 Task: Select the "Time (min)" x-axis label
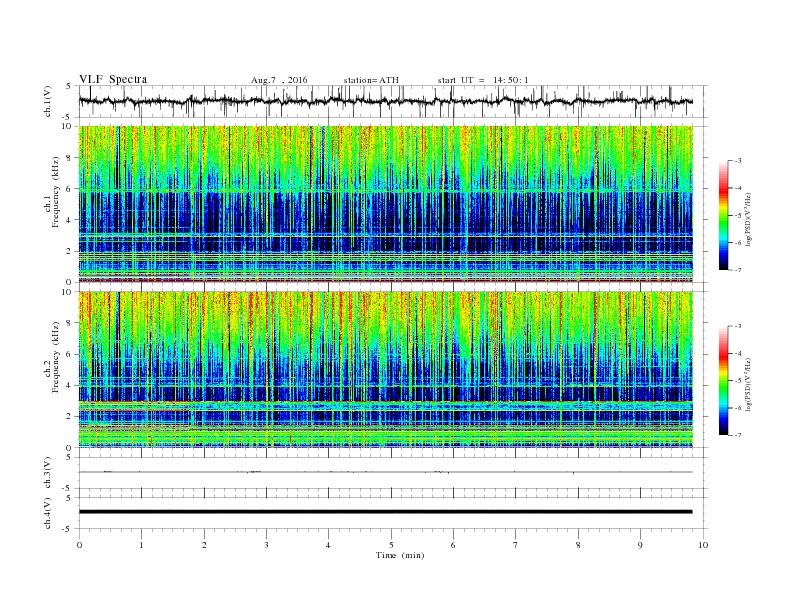(x=400, y=555)
